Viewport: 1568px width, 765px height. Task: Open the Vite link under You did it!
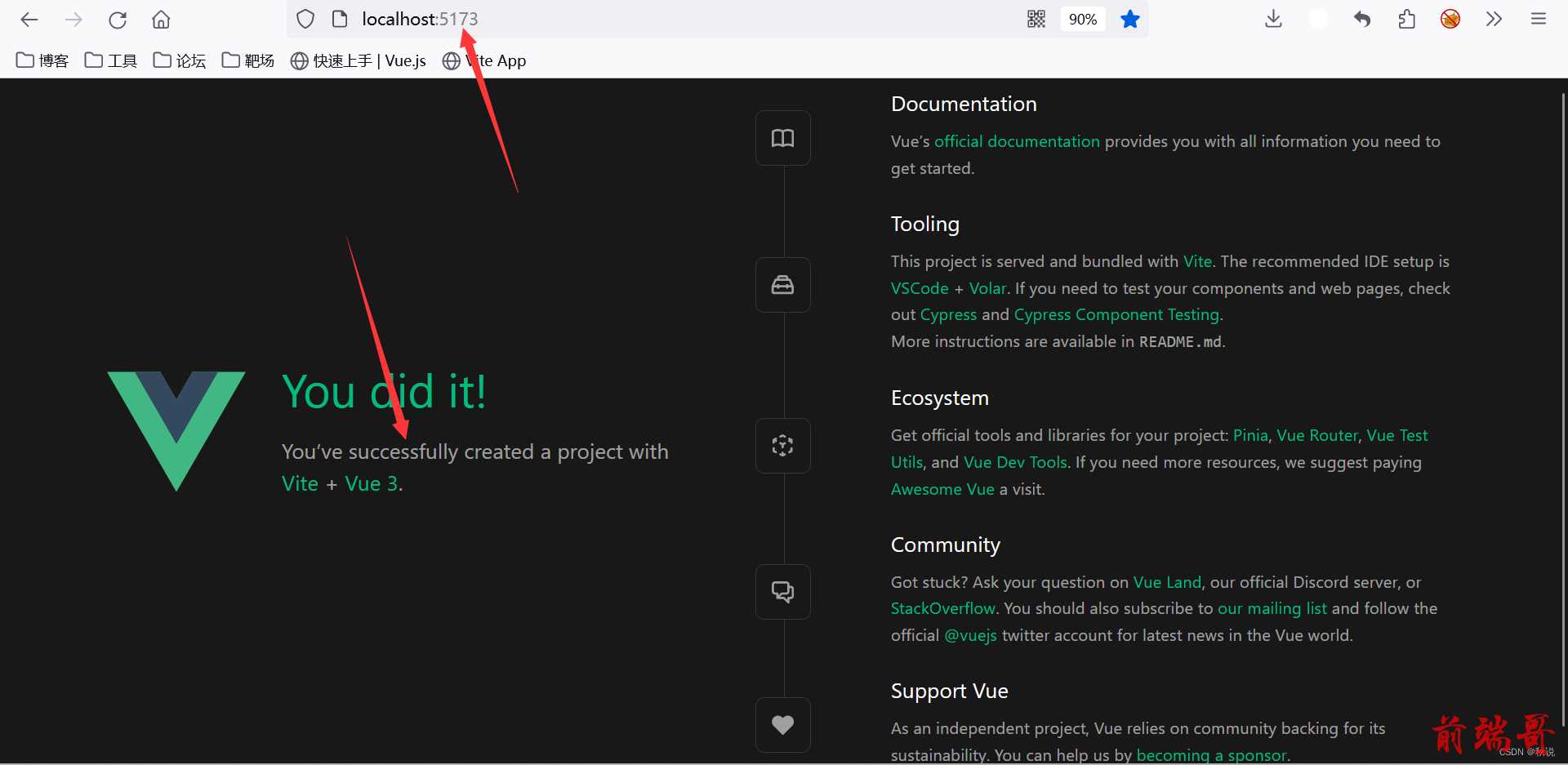300,483
